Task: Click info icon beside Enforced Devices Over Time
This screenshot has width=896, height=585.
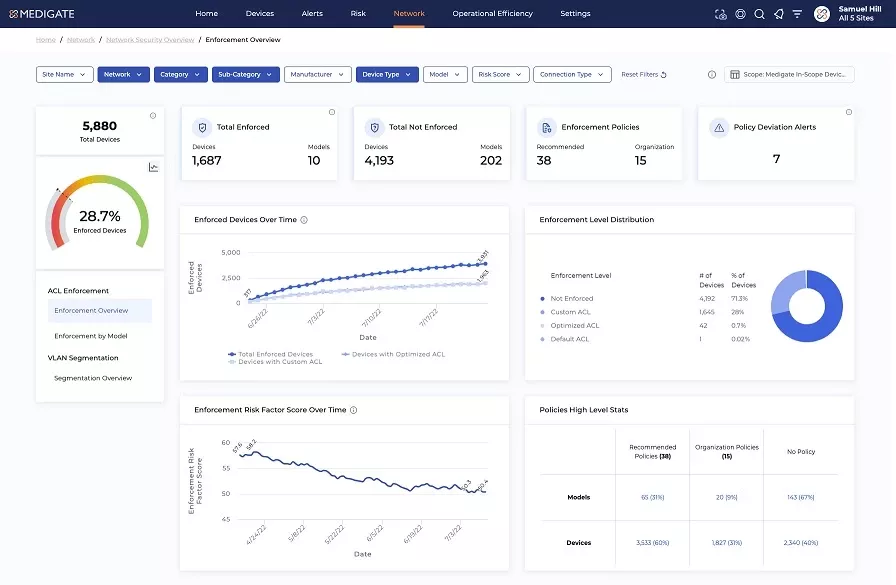Action: coord(304,220)
